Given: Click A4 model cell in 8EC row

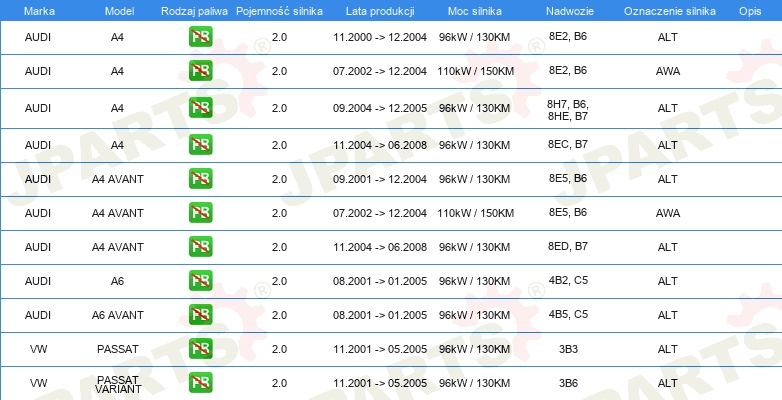Looking at the screenshot, I should coord(117,146).
